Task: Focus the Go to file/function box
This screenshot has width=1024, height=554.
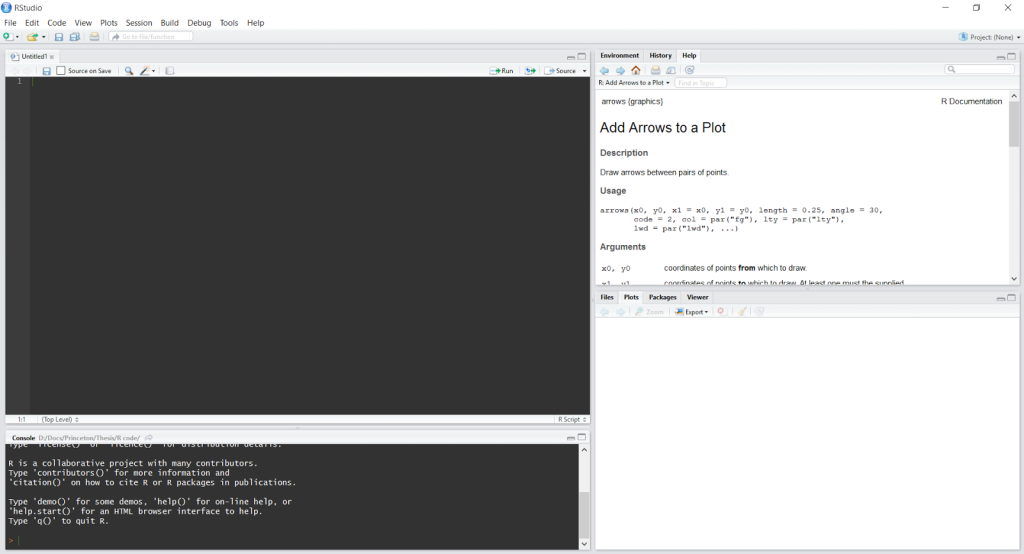Action: click(x=151, y=37)
